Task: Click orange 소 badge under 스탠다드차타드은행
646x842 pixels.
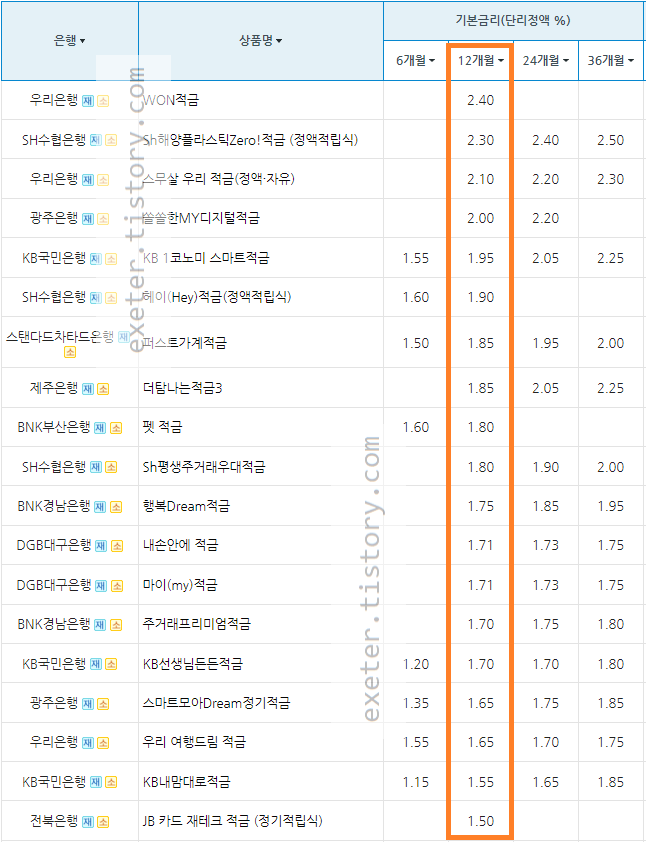Action: click(70, 352)
